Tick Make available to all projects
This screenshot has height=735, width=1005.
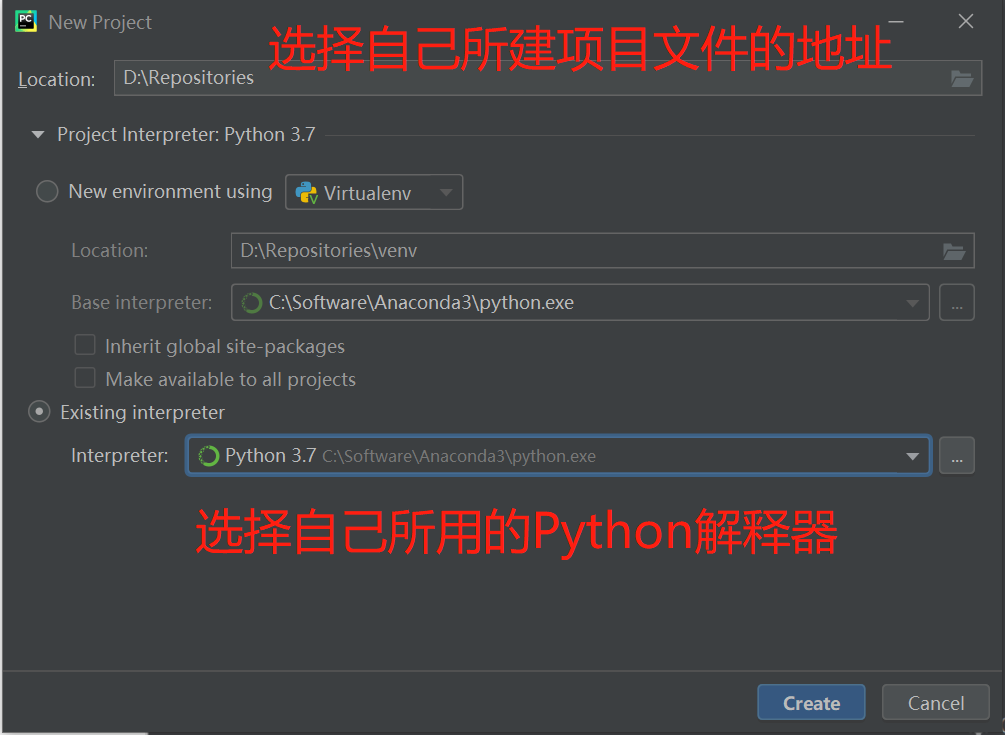(x=86, y=379)
